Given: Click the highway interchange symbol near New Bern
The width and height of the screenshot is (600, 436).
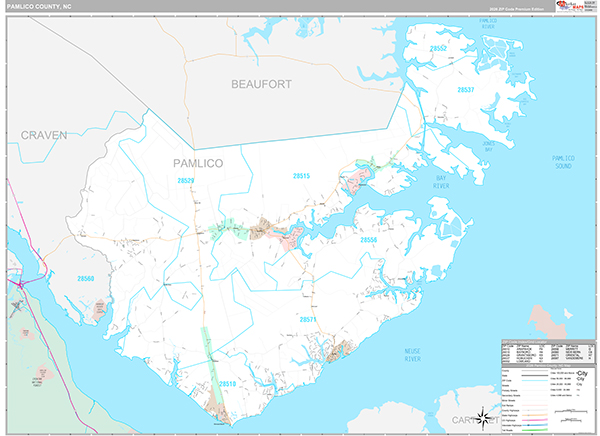Looking at the screenshot, I should click(21, 284).
